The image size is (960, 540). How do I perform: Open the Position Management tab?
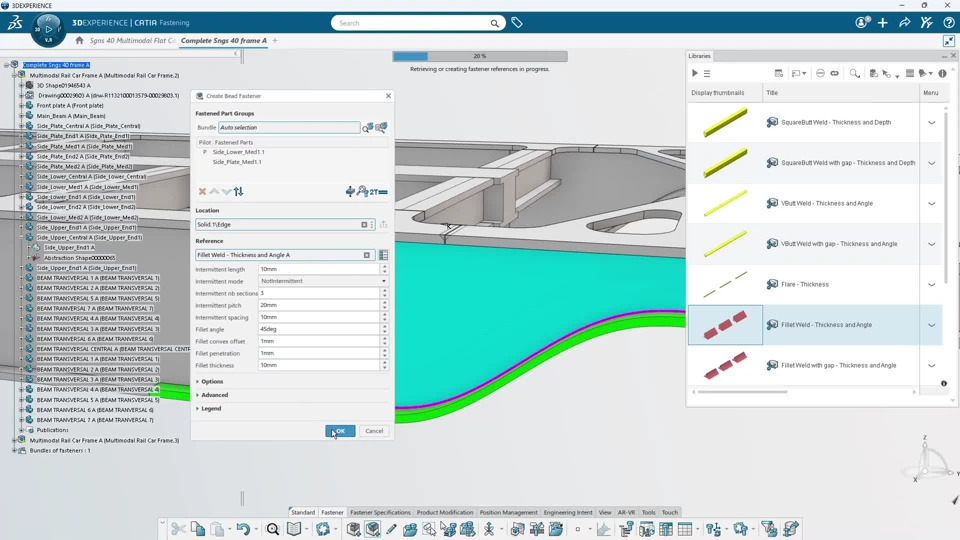[x=508, y=512]
